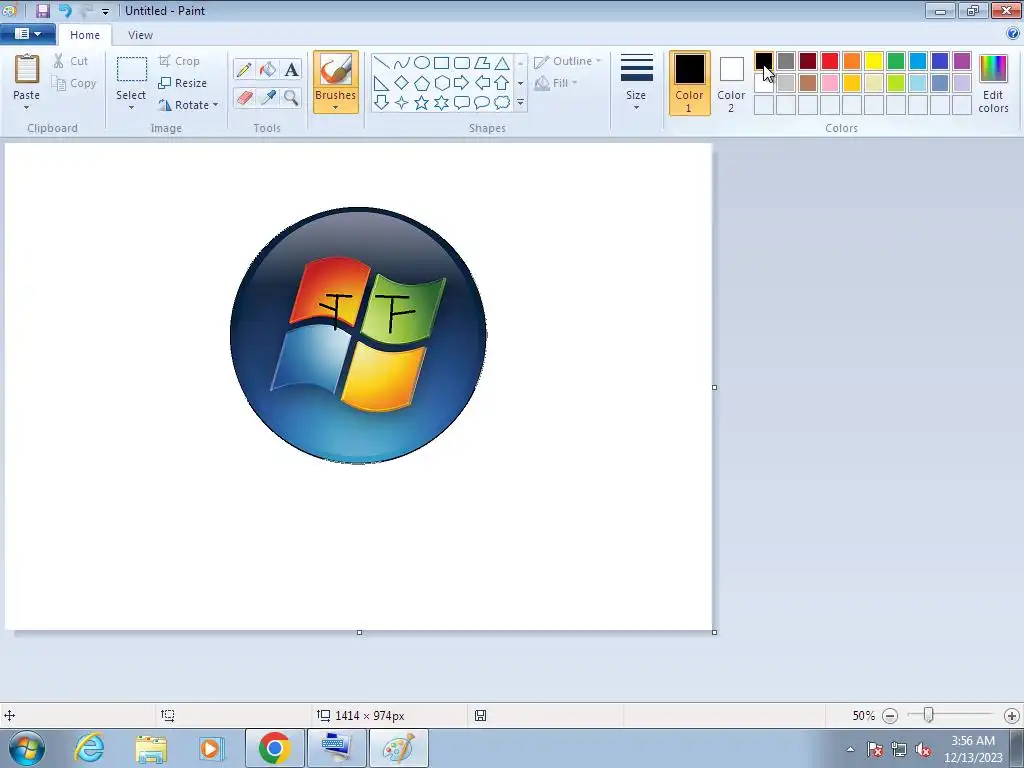Choose the Curve shape
This screenshot has width=1024, height=768.
(402, 63)
